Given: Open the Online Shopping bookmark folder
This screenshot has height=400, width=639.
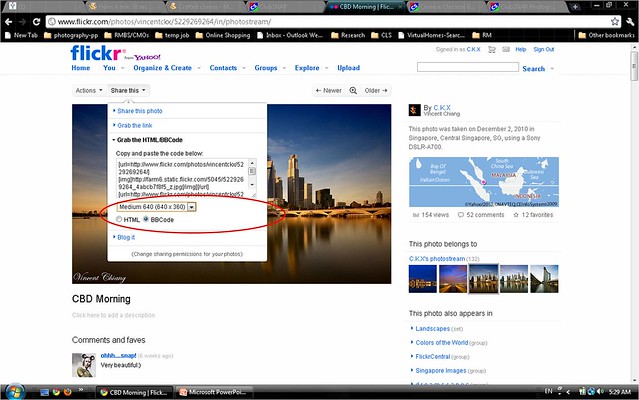Looking at the screenshot, I should click(x=223, y=35).
